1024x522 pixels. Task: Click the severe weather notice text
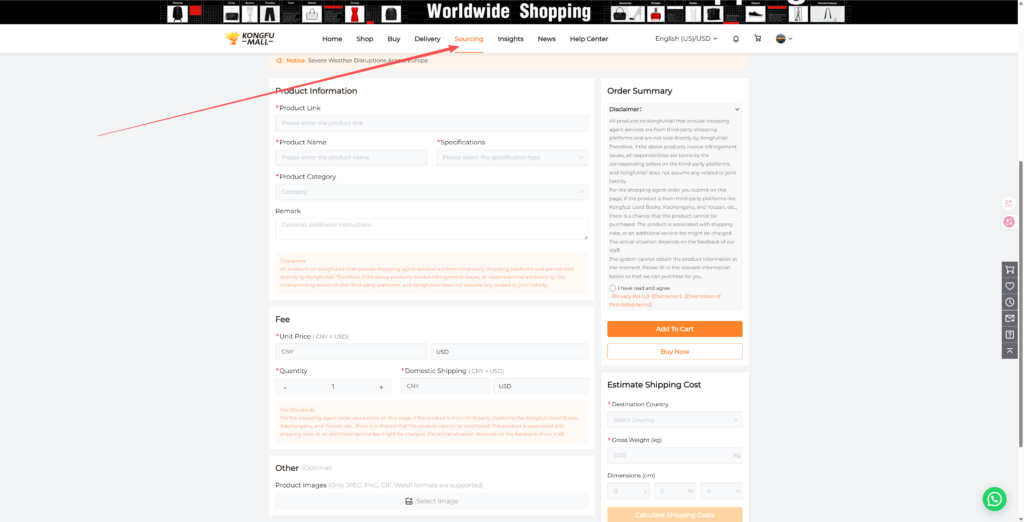coord(368,60)
